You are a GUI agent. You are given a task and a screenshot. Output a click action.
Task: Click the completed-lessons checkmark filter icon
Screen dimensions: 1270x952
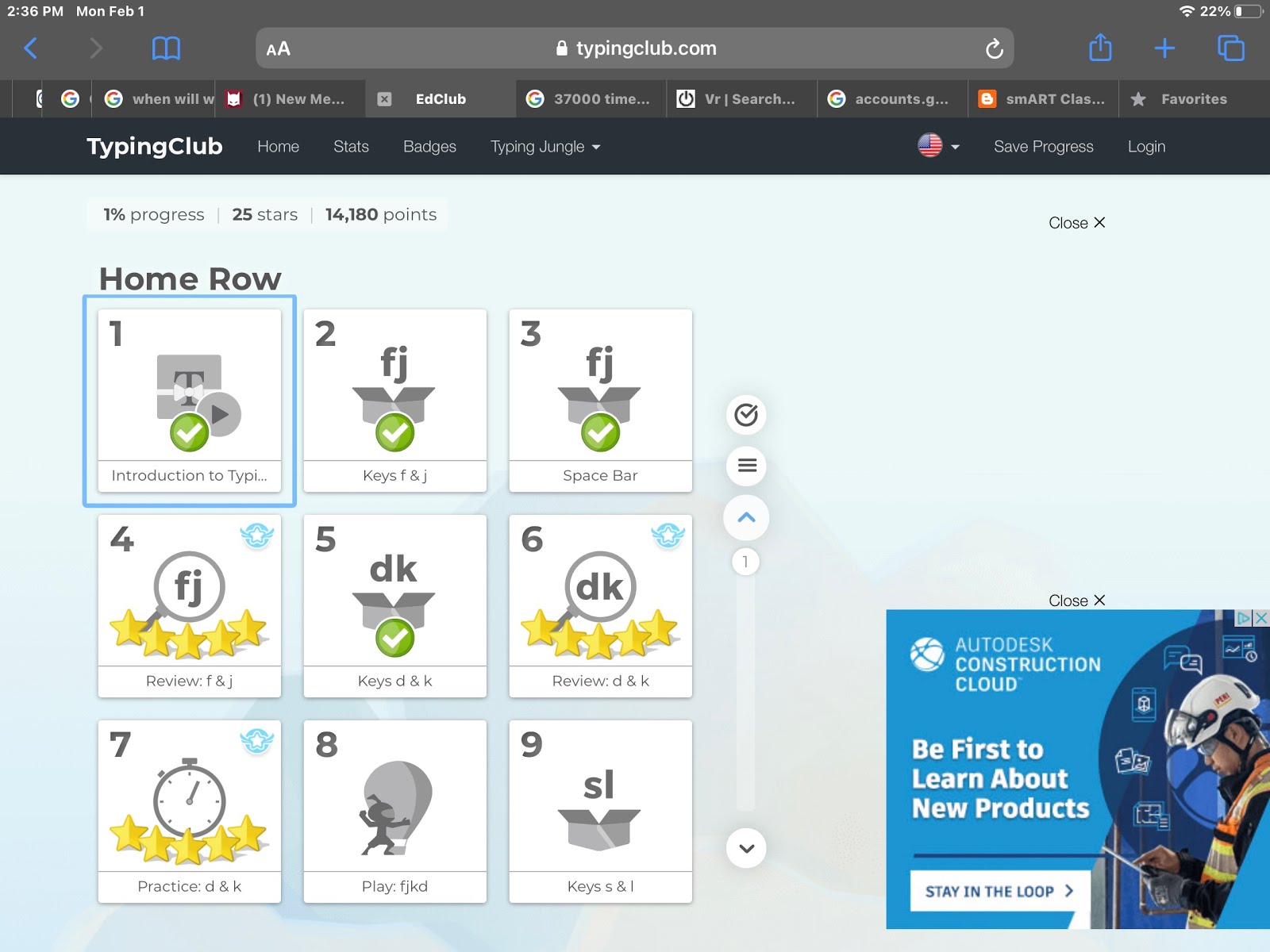[745, 415]
